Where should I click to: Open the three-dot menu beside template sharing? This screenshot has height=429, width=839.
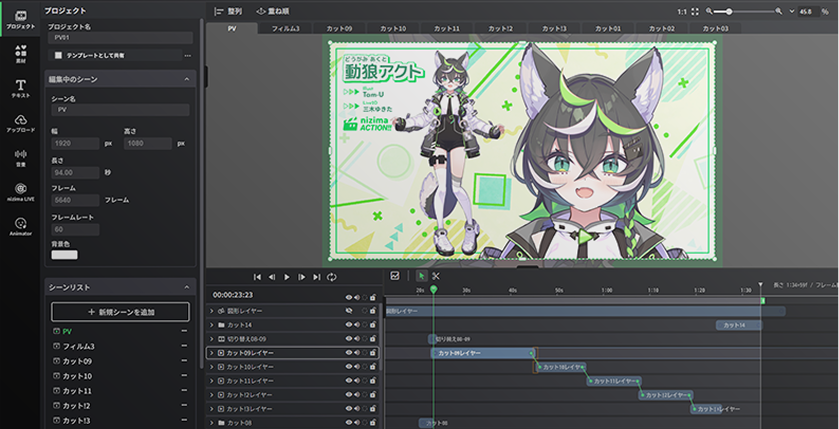coord(187,55)
